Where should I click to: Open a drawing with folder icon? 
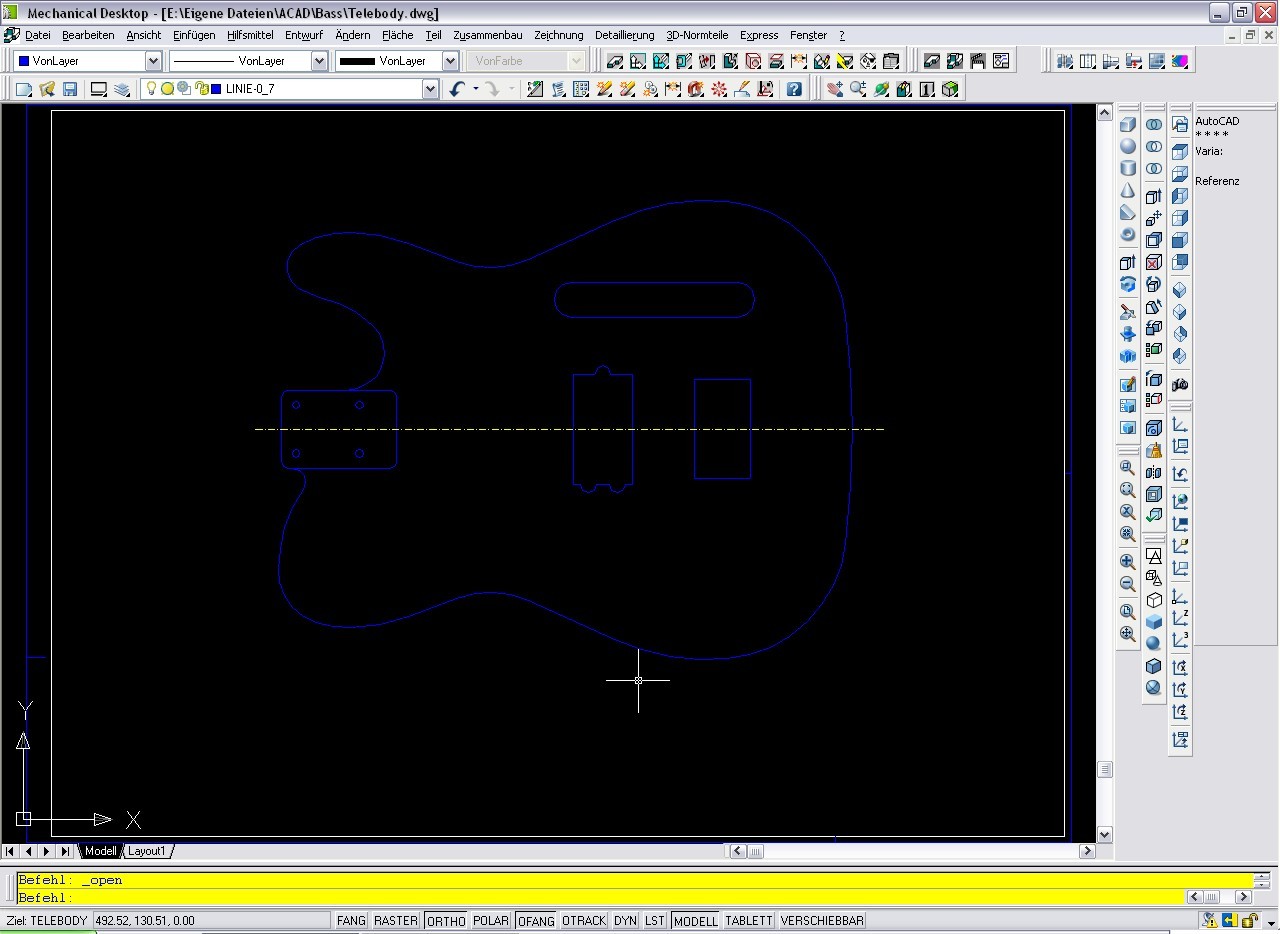point(47,89)
